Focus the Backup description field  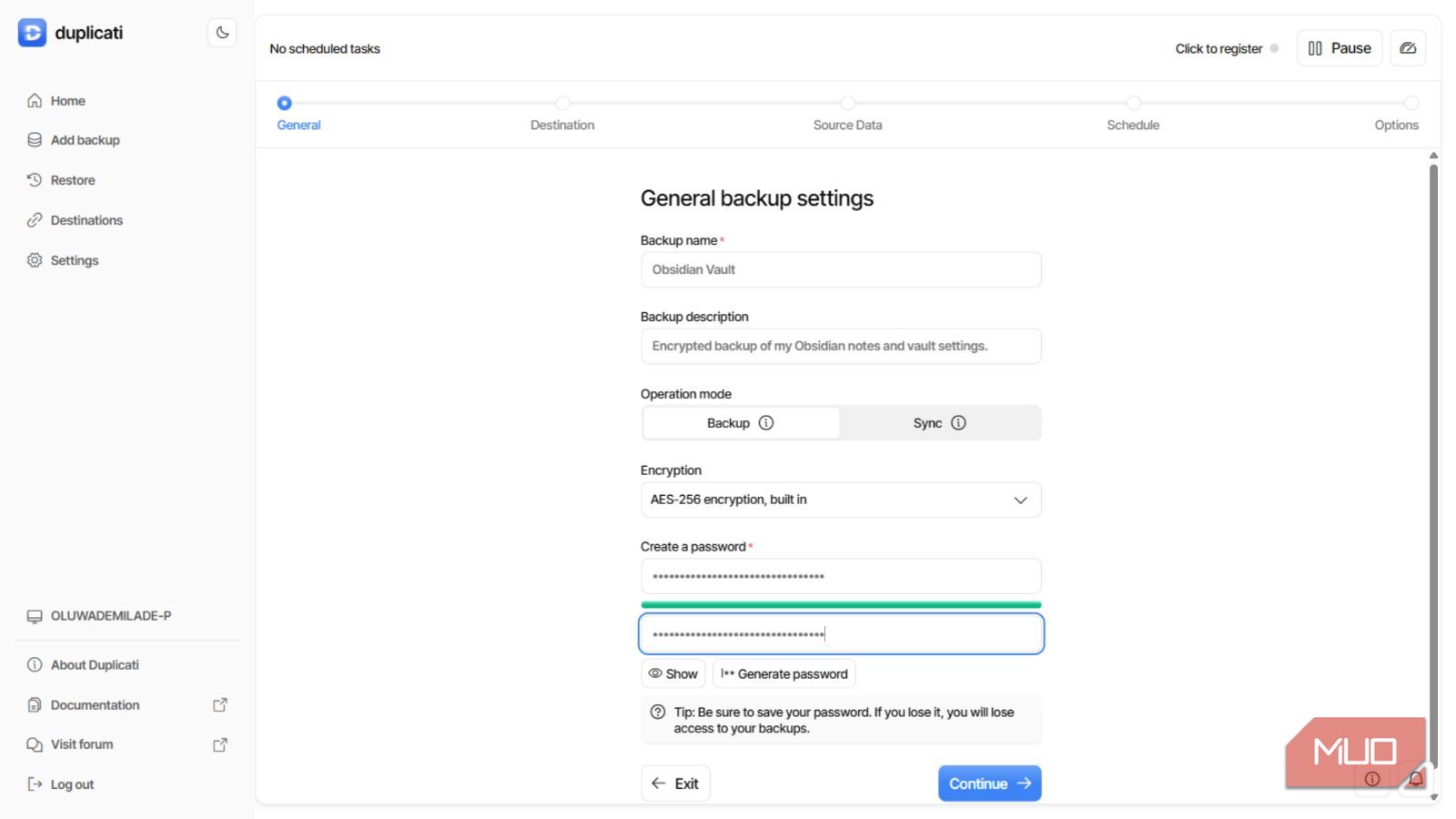(841, 347)
